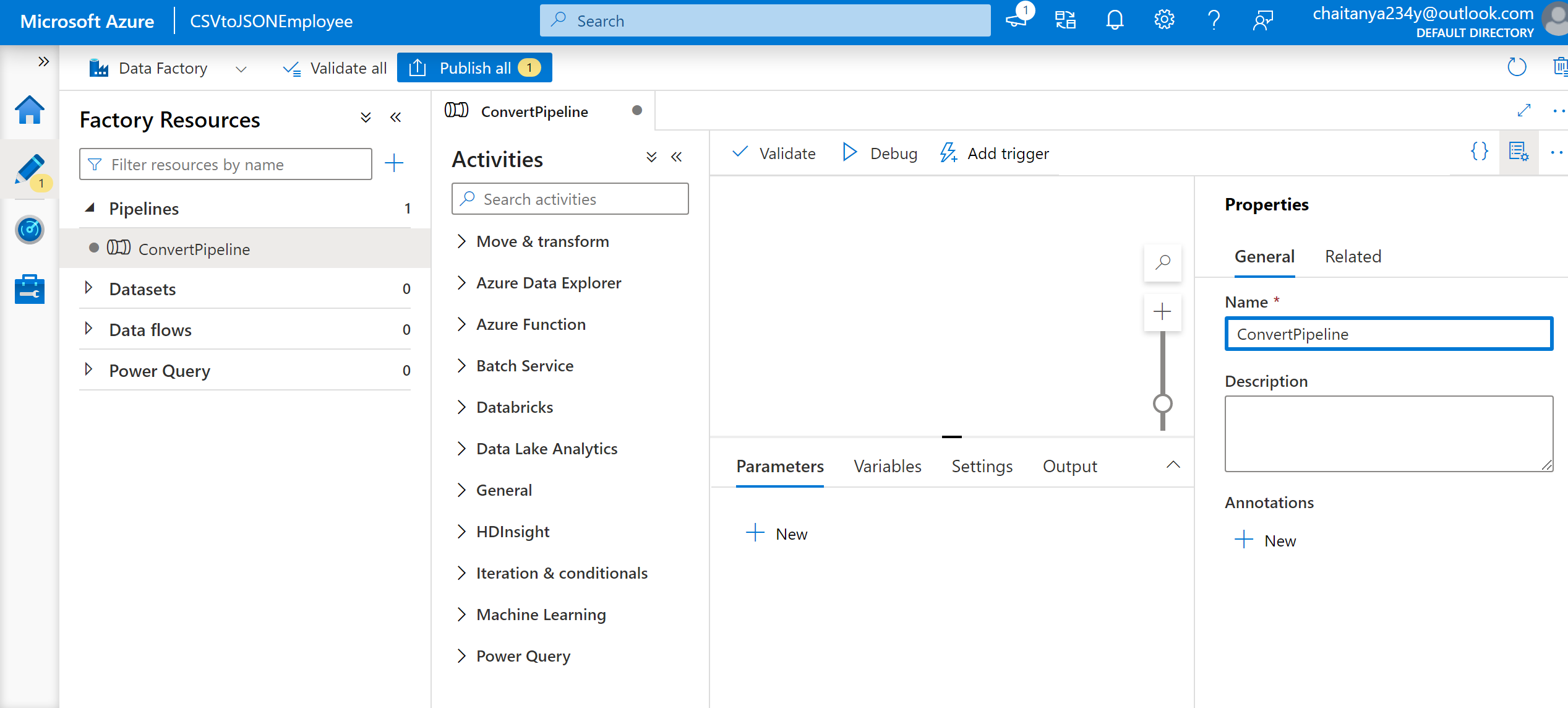
Task: Open the Data Factory dropdown
Action: click(x=168, y=67)
